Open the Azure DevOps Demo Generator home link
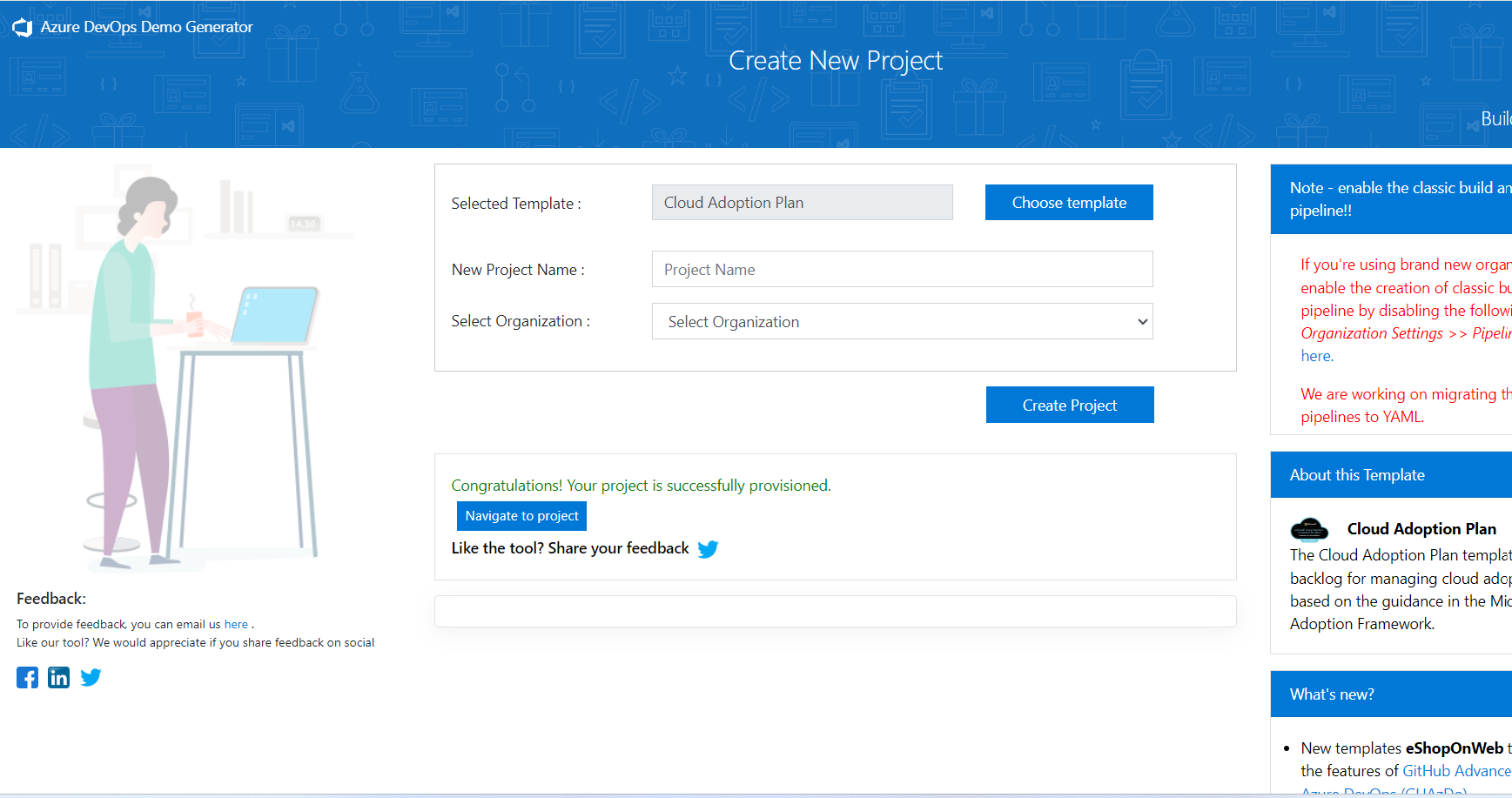 click(x=146, y=27)
